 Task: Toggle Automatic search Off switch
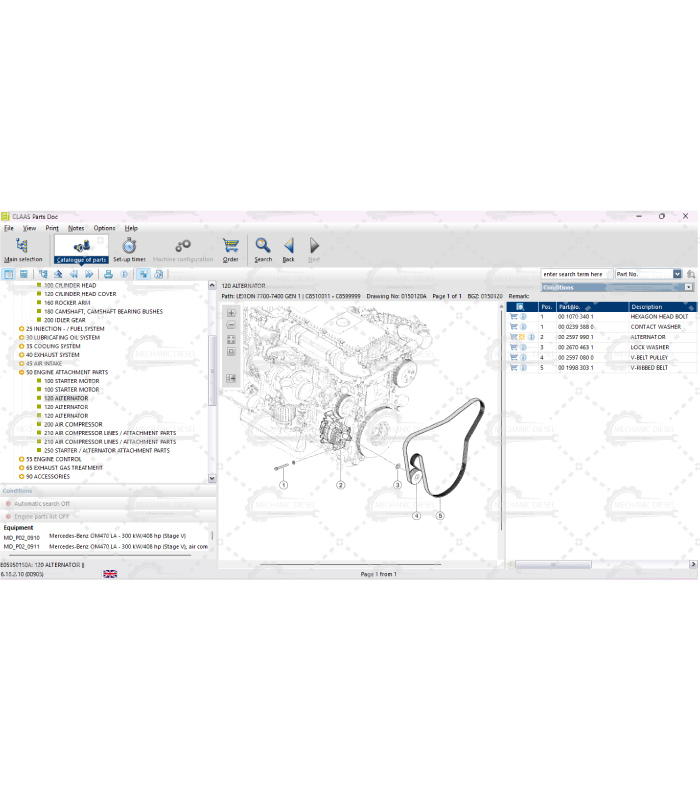tap(9, 504)
